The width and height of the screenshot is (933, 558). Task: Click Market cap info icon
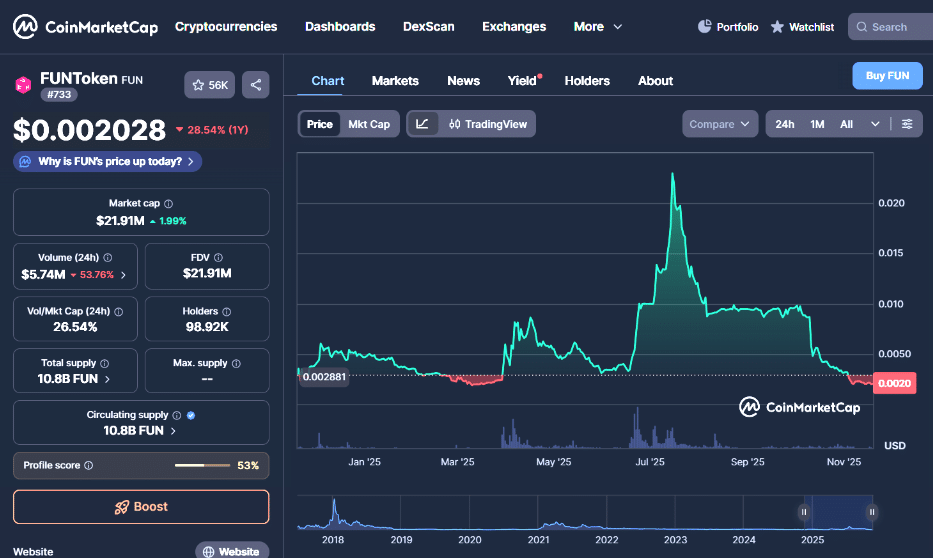point(168,203)
